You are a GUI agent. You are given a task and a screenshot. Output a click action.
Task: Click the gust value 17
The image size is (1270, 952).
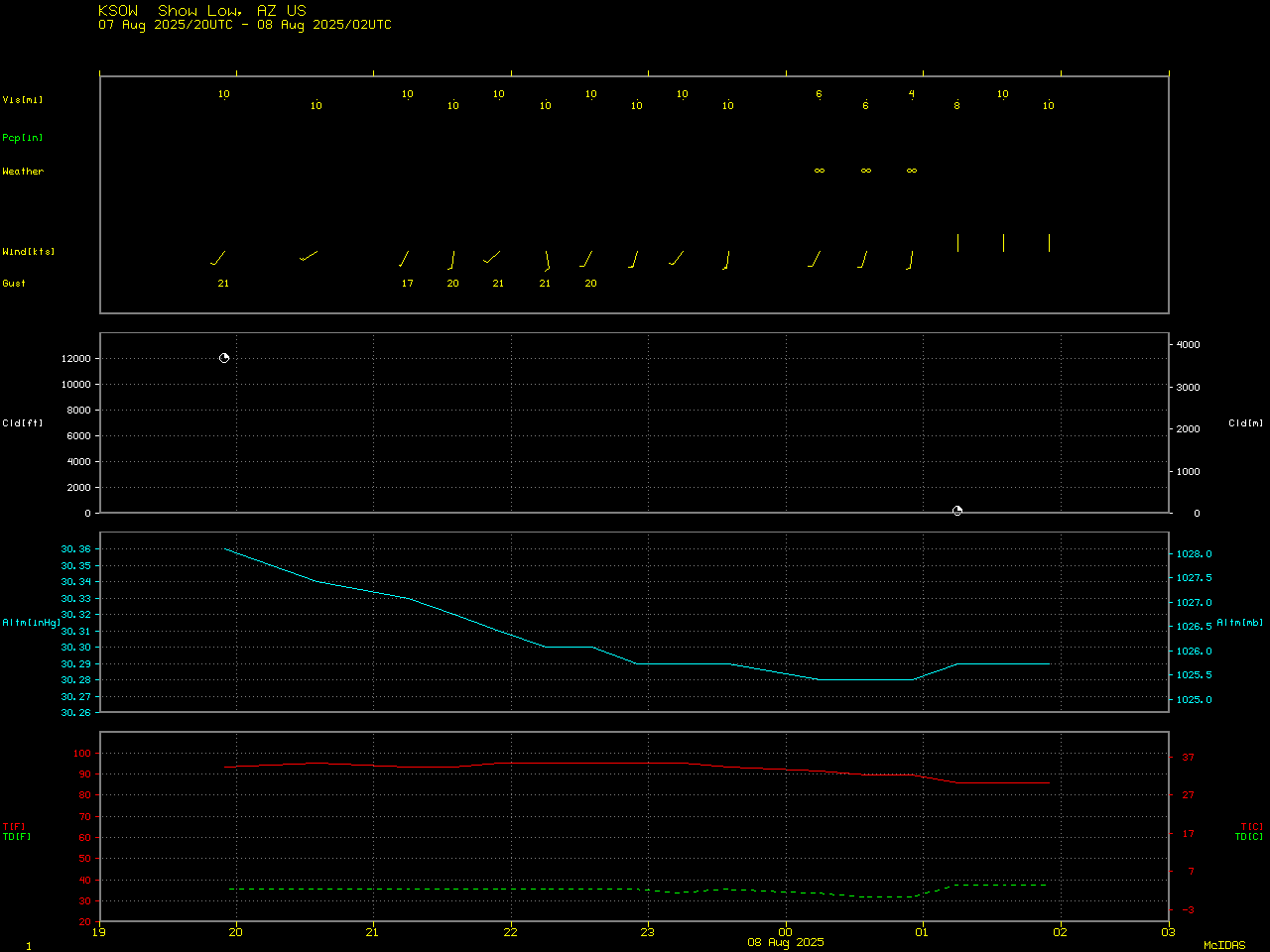point(407,284)
